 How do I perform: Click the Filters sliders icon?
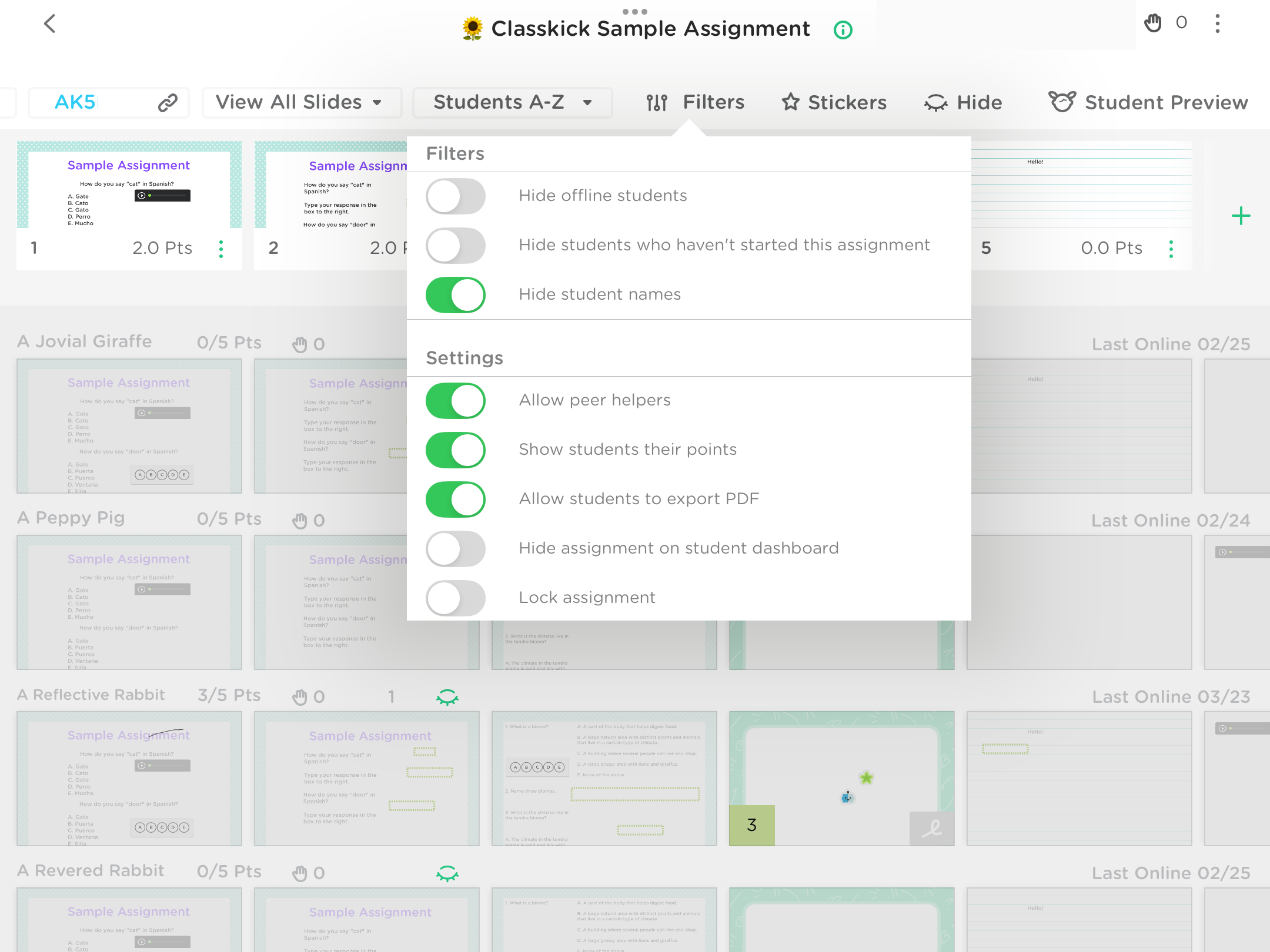(657, 103)
